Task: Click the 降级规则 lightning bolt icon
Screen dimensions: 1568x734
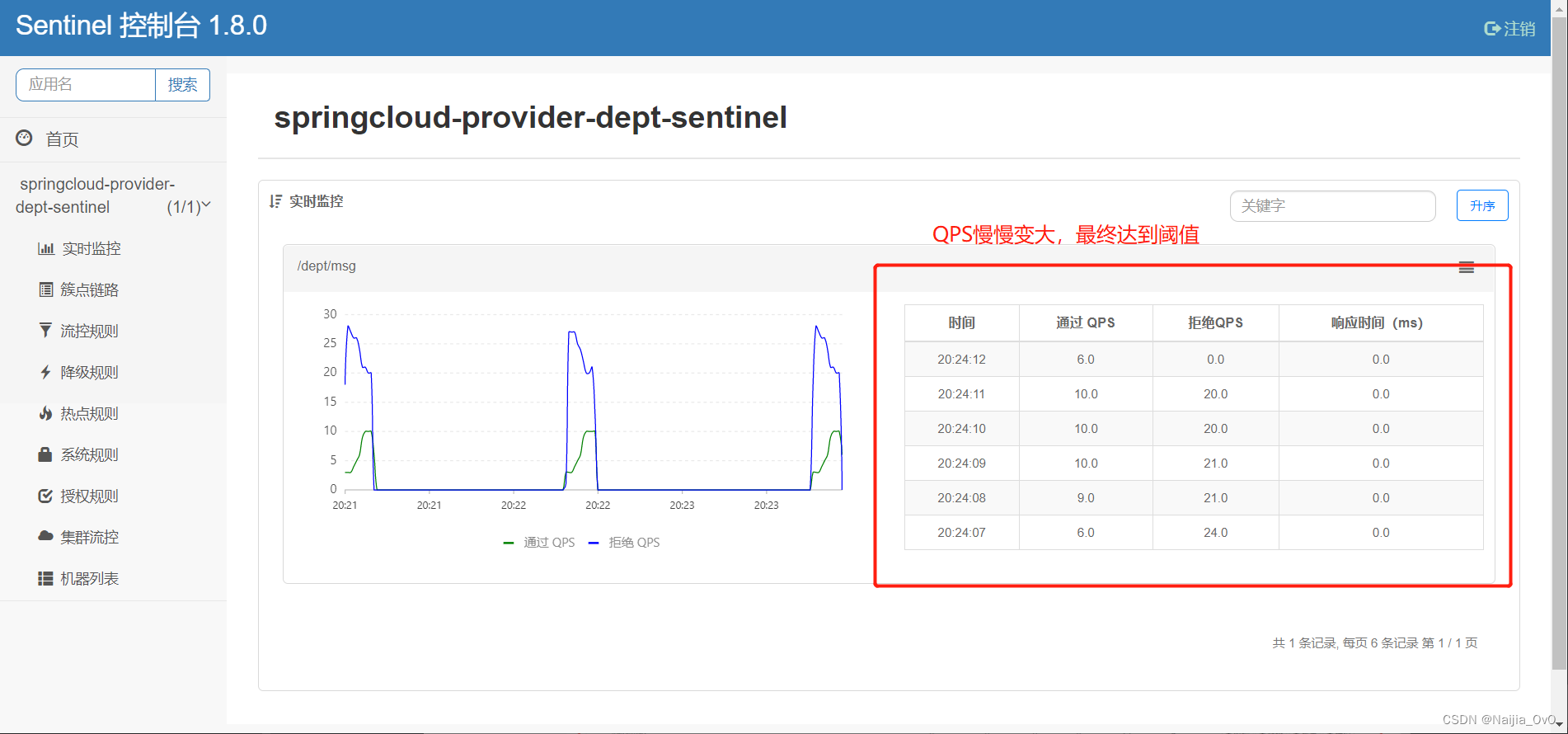Action: coord(46,372)
